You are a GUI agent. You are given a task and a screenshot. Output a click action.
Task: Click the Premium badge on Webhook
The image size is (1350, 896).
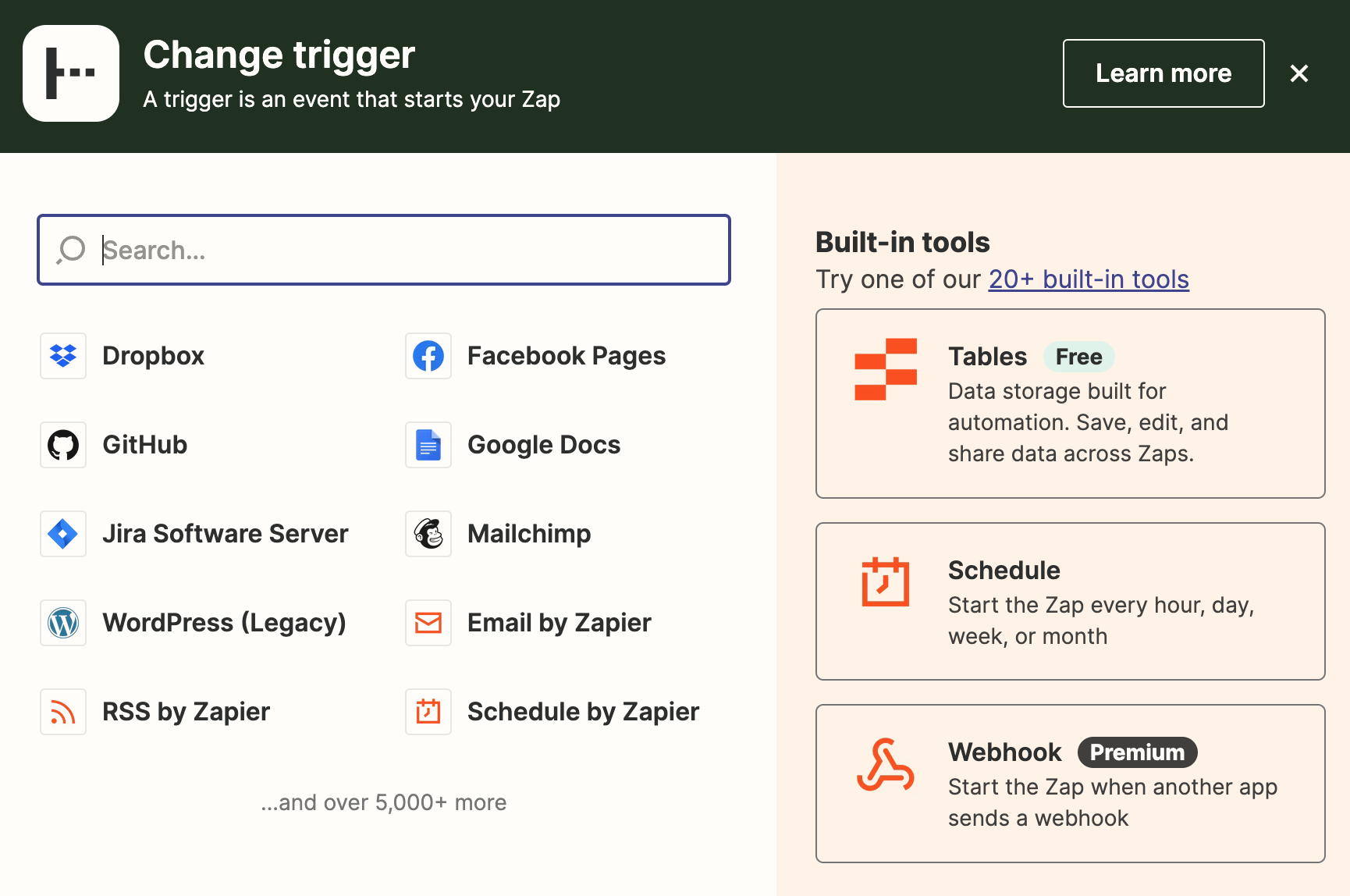[1138, 752]
